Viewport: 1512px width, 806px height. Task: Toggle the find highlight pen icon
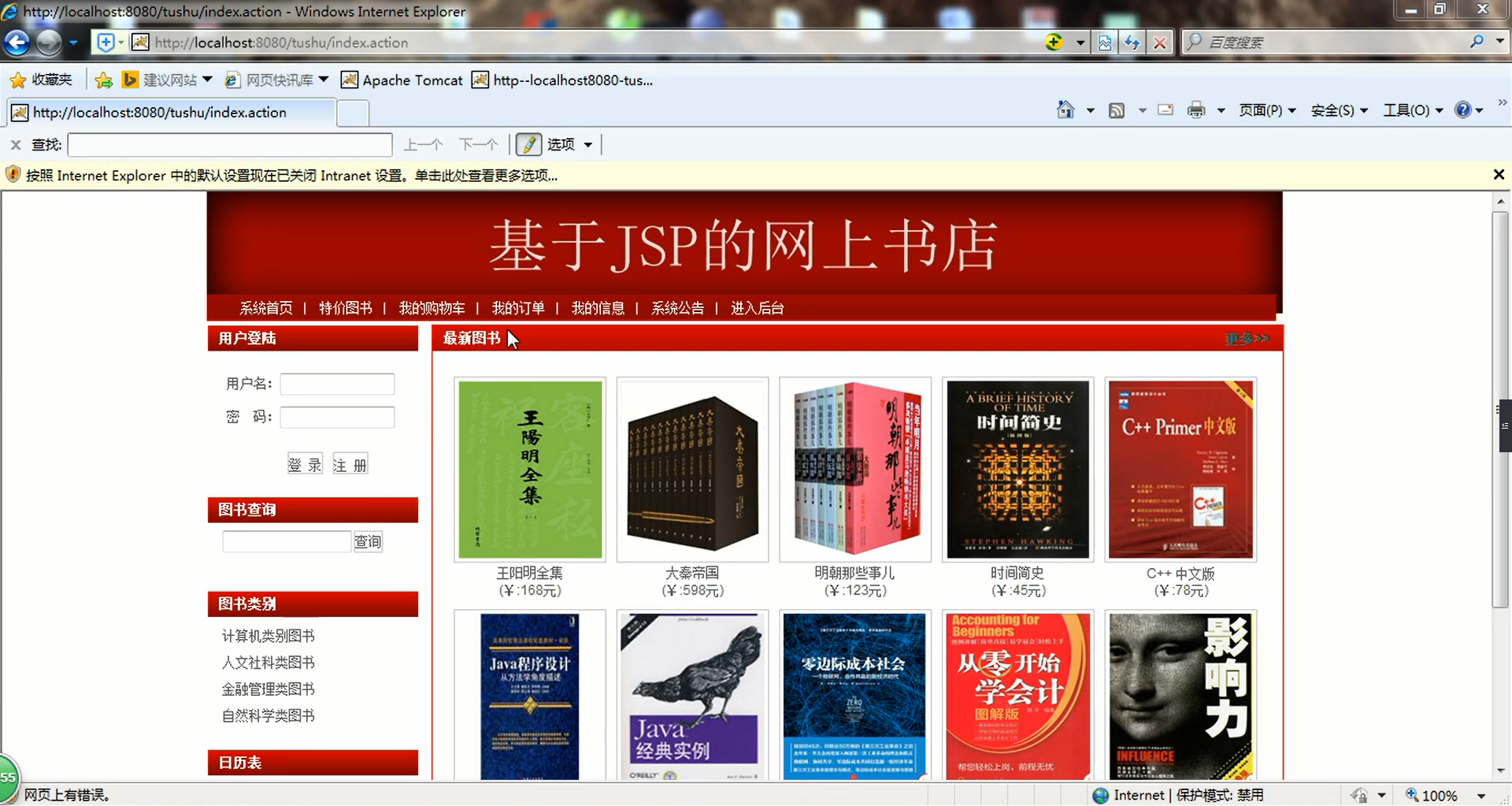(x=528, y=145)
